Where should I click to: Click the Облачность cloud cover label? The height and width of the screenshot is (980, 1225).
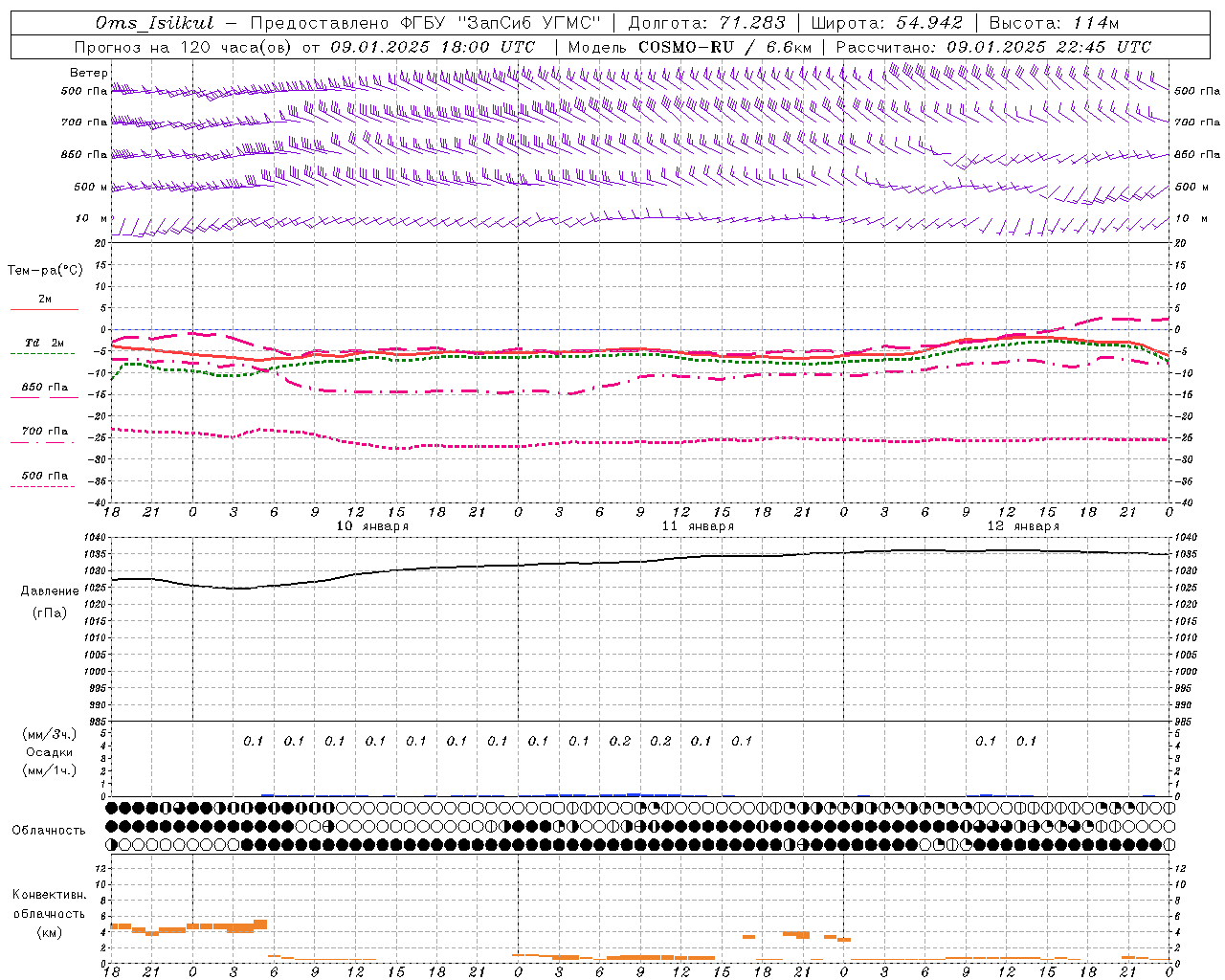(49, 830)
